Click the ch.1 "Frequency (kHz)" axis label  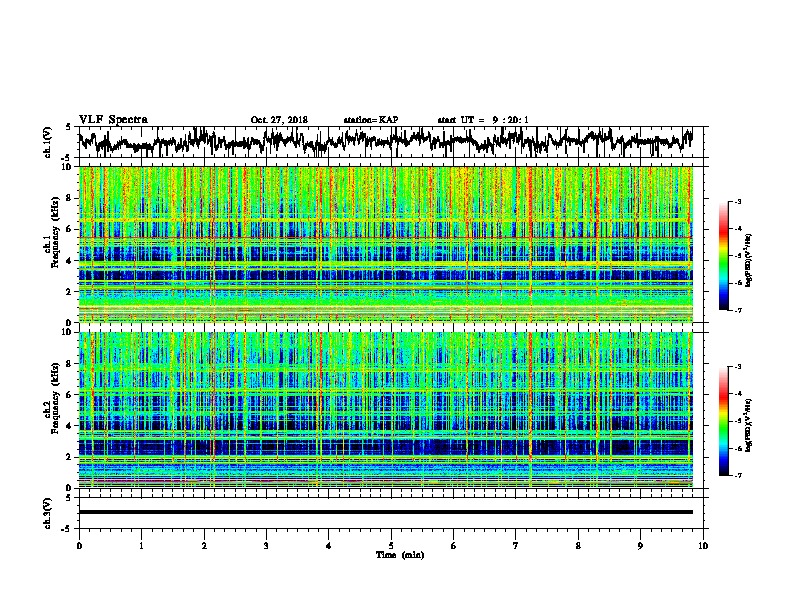(x=55, y=234)
